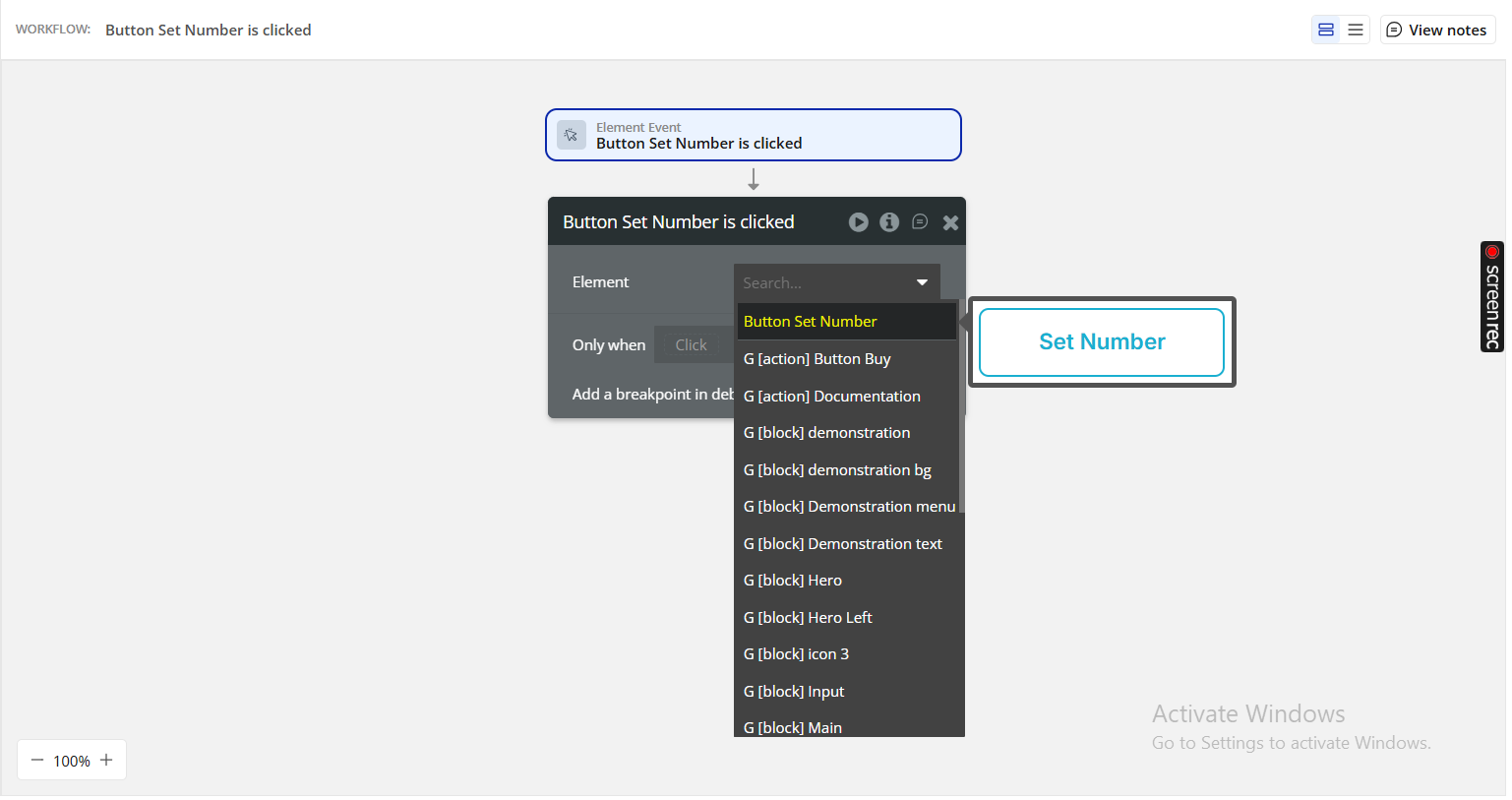This screenshot has height=800, width=1512.
Task: Click the Element label in the panel
Action: [600, 282]
